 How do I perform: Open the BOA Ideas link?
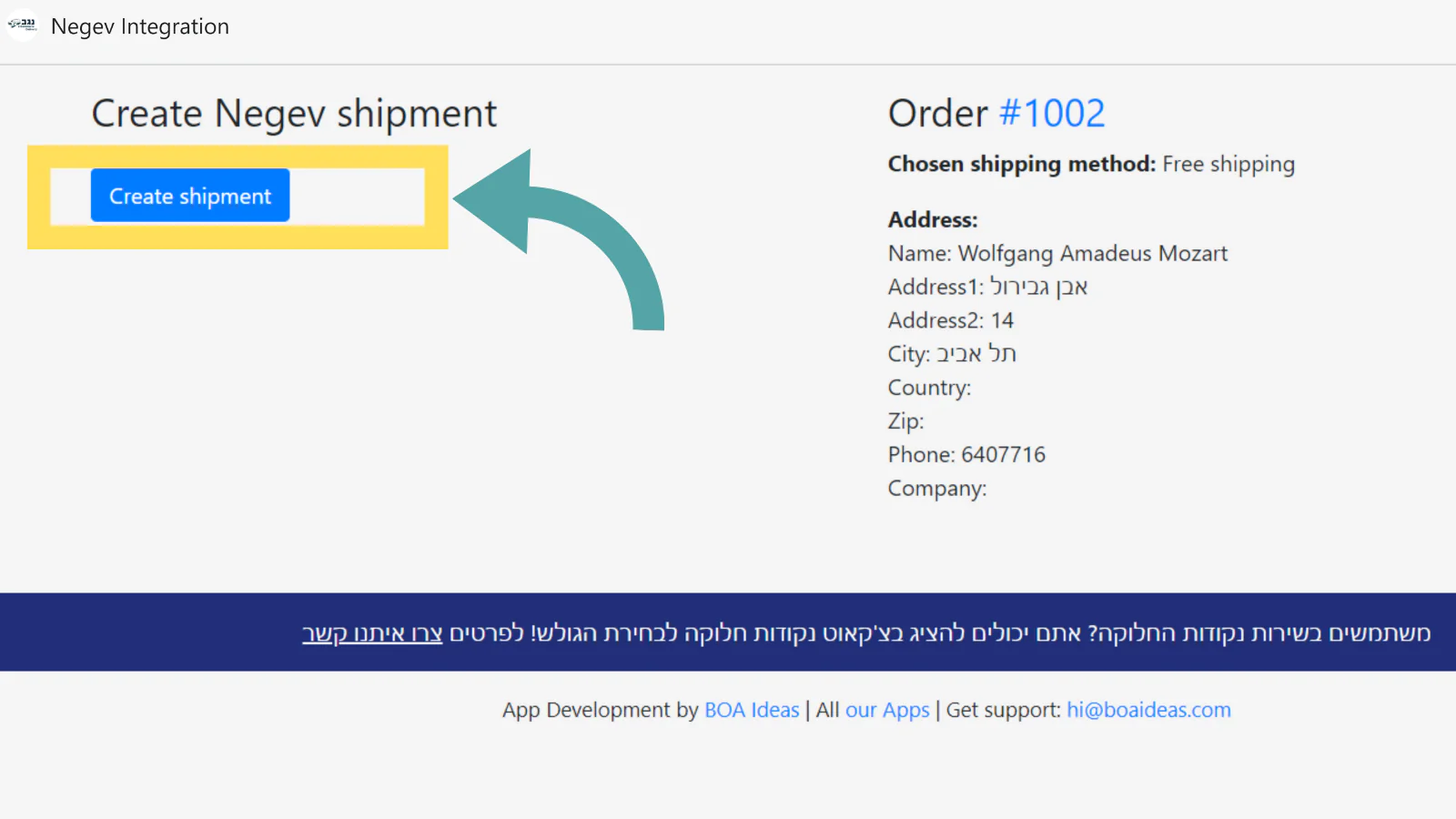point(752,710)
